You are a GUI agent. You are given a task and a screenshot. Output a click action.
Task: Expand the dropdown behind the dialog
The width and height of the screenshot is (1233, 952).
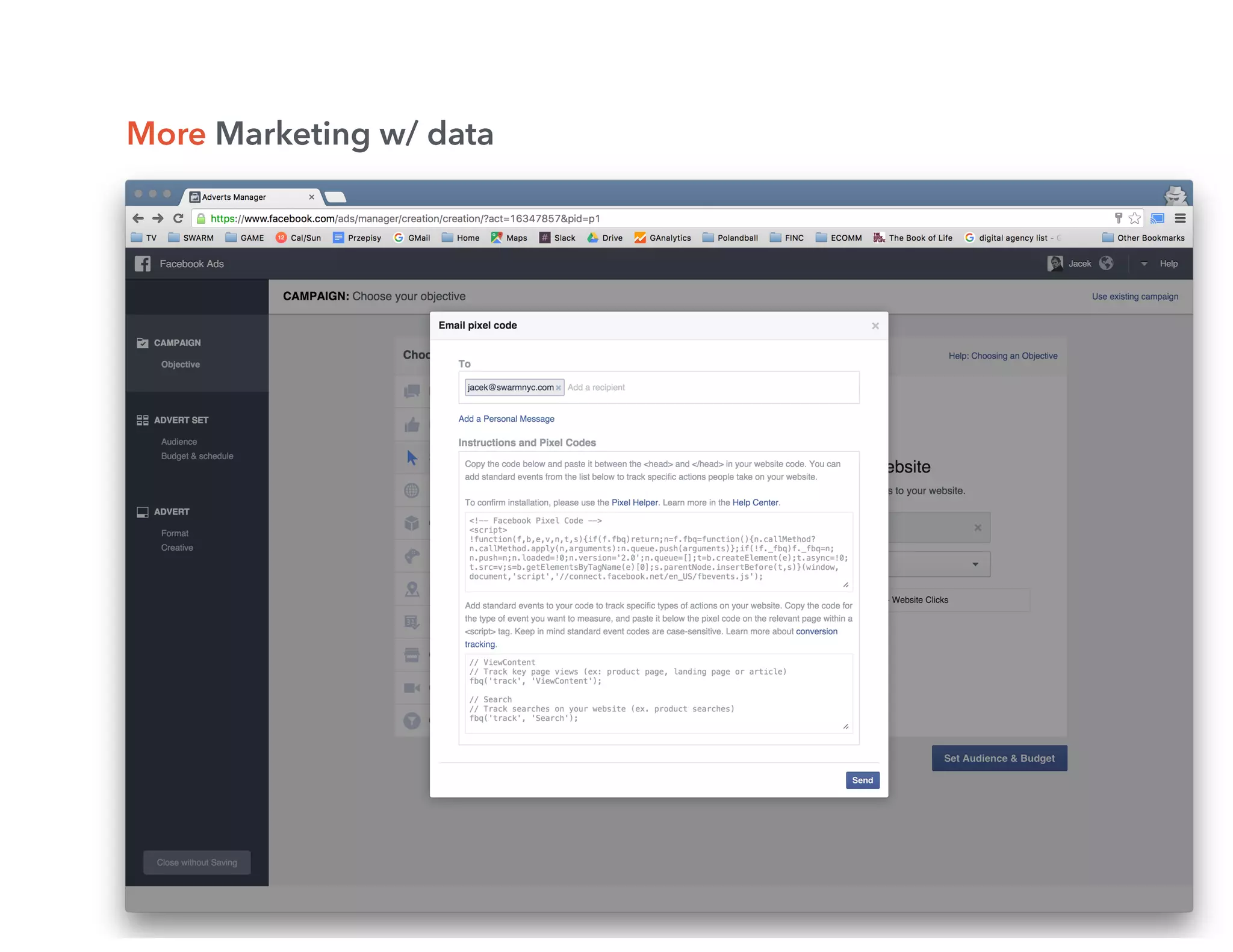coord(975,564)
